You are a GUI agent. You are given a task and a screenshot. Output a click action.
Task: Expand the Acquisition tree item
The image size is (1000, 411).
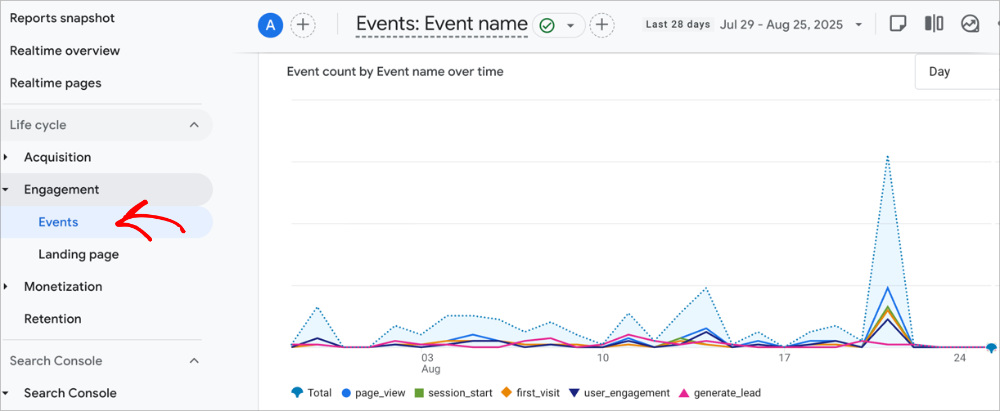click(x=6, y=157)
